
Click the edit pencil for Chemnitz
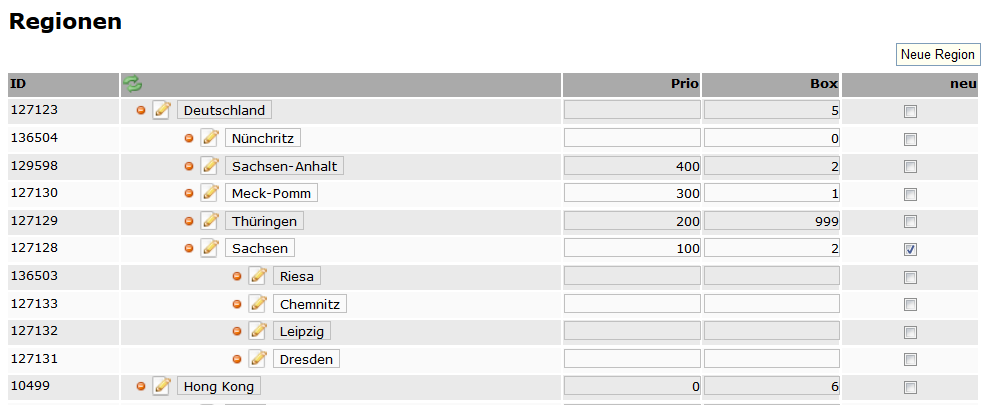pyautogui.click(x=258, y=303)
